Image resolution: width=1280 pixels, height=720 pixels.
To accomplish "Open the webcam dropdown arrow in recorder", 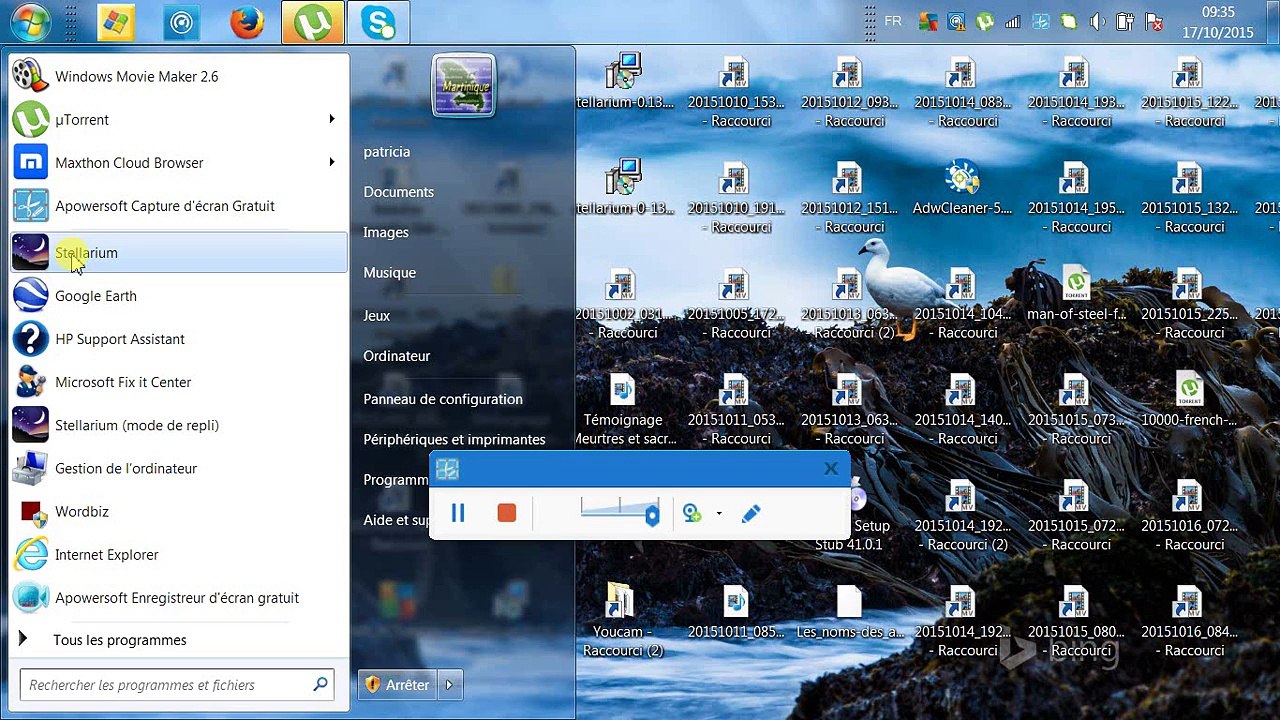I will pyautogui.click(x=718, y=514).
